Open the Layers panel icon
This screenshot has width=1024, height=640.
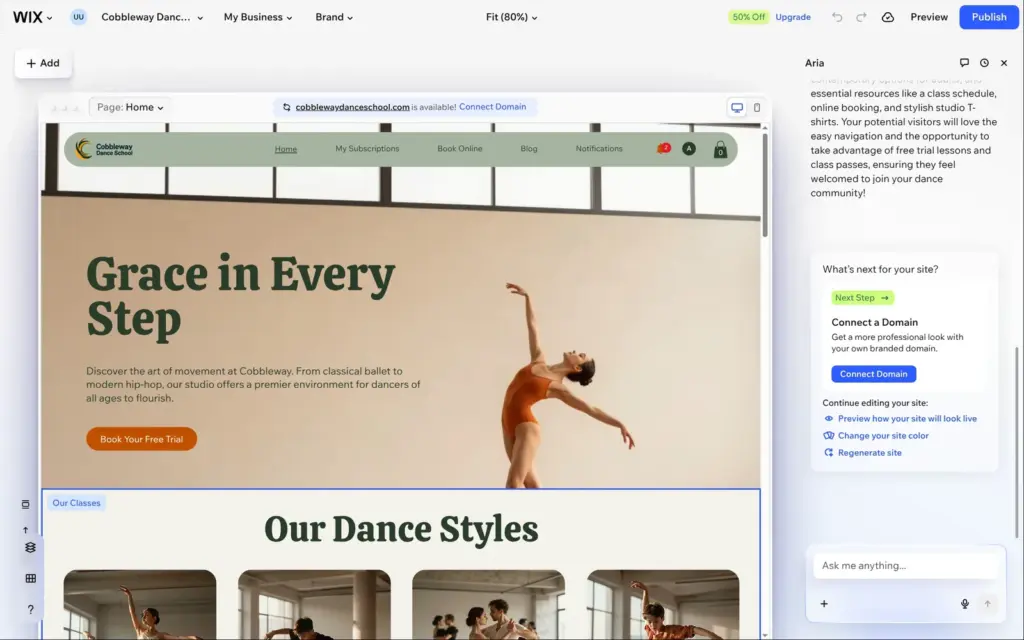pyautogui.click(x=30, y=547)
